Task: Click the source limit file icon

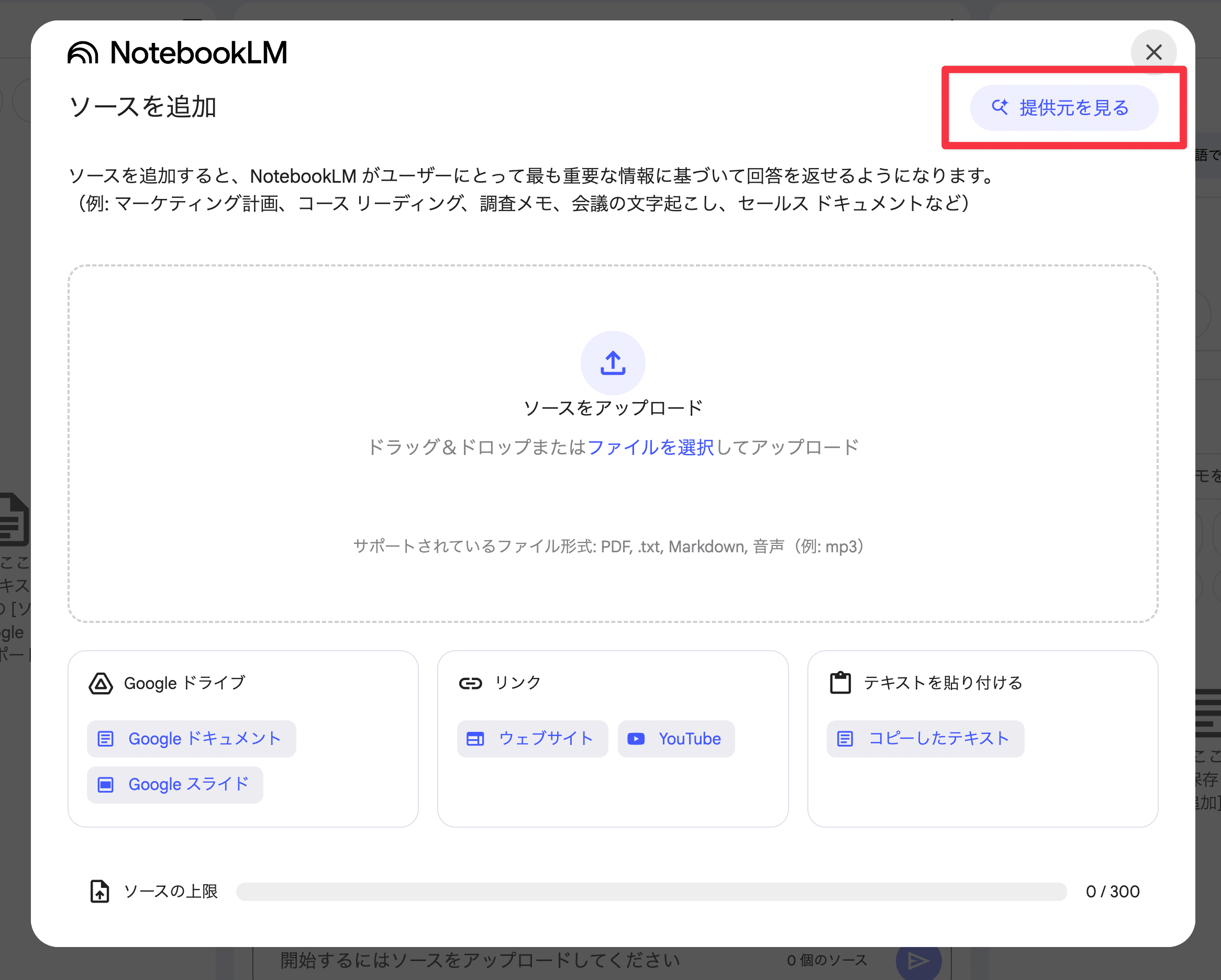Action: click(x=99, y=891)
